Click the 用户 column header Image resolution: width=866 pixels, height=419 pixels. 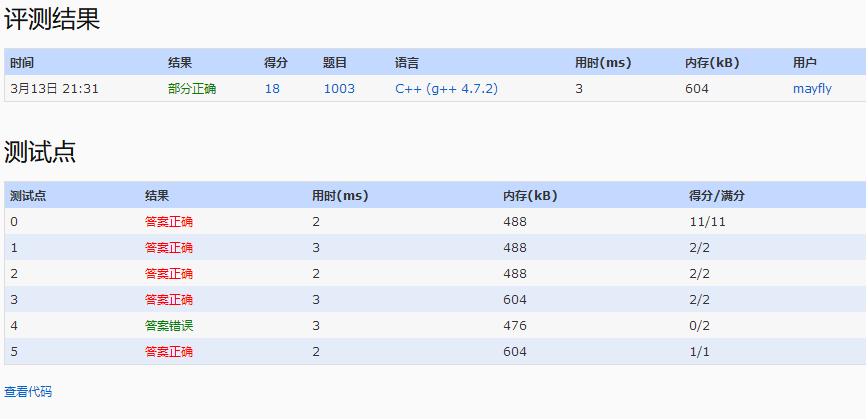coord(805,62)
